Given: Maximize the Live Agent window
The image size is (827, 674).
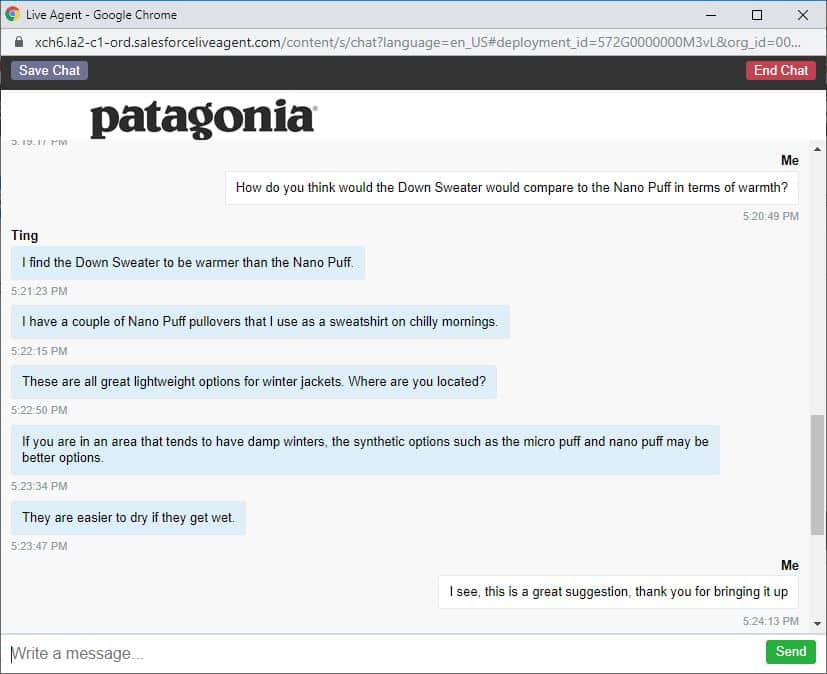Looking at the screenshot, I should pyautogui.click(x=757, y=15).
